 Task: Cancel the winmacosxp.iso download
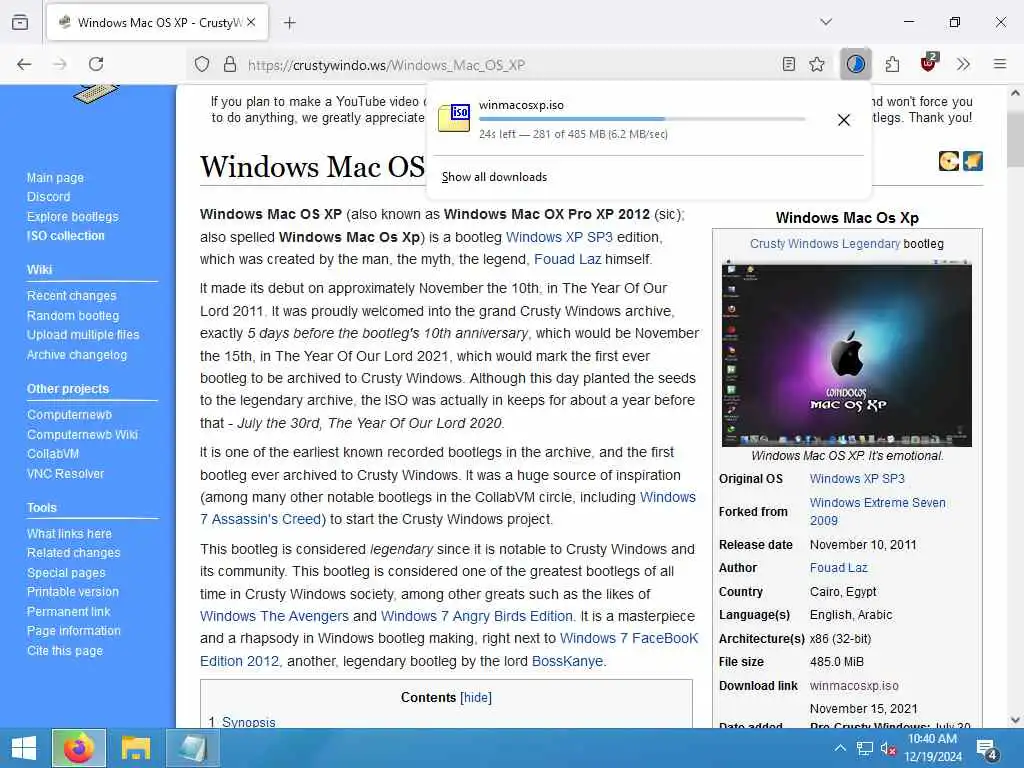pyautogui.click(x=844, y=120)
